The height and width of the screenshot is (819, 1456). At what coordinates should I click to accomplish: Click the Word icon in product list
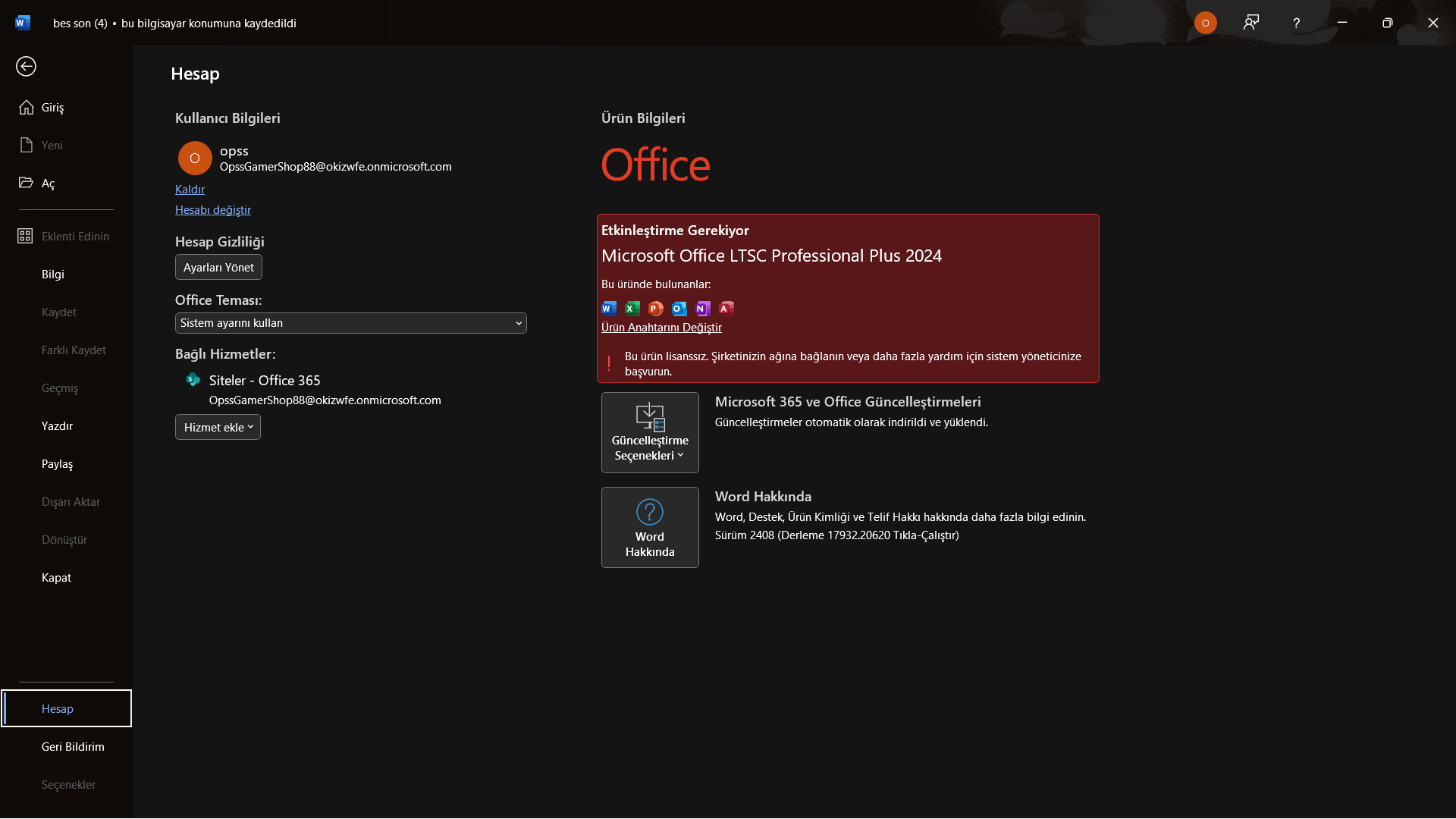pos(609,309)
